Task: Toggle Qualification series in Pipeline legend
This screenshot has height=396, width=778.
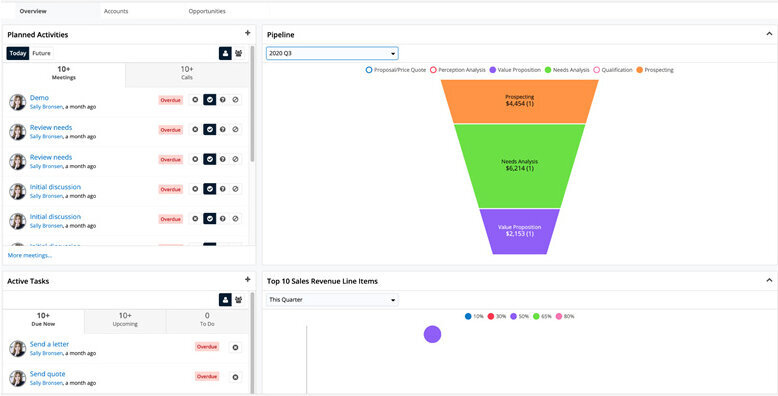Action: [613, 70]
